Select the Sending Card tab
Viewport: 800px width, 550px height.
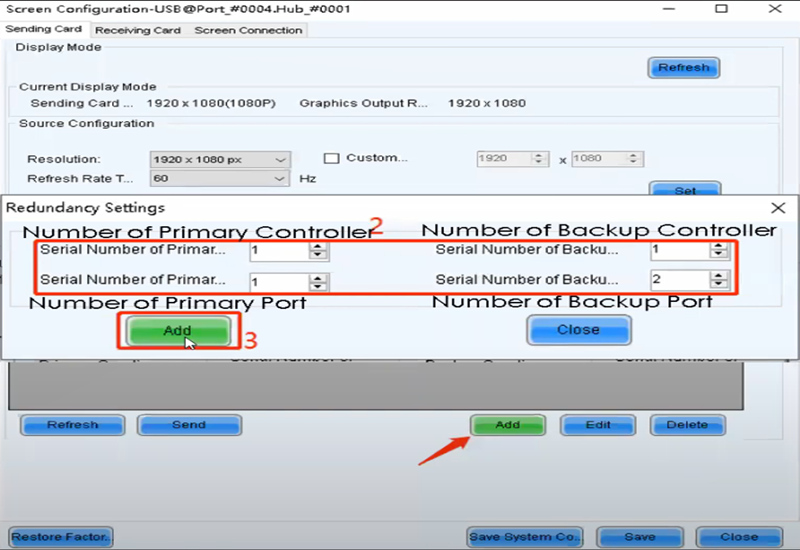click(43, 30)
